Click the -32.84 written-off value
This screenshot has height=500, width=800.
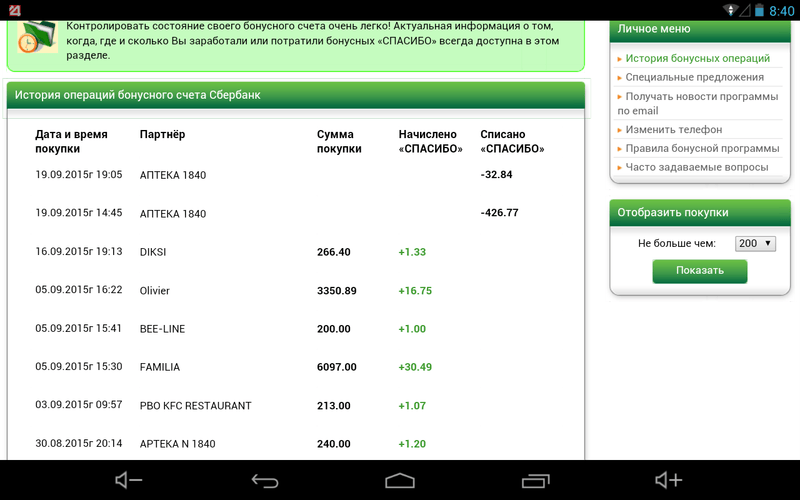[x=496, y=174]
